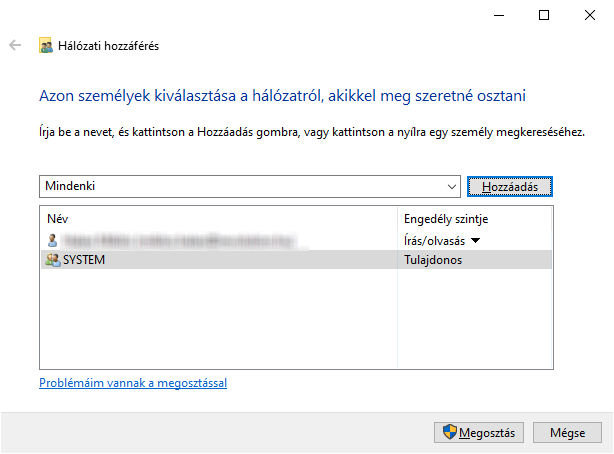This screenshot has height=454, width=614.
Task: Click the Tulajdonos permission cell
Action: pyautogui.click(x=433, y=260)
